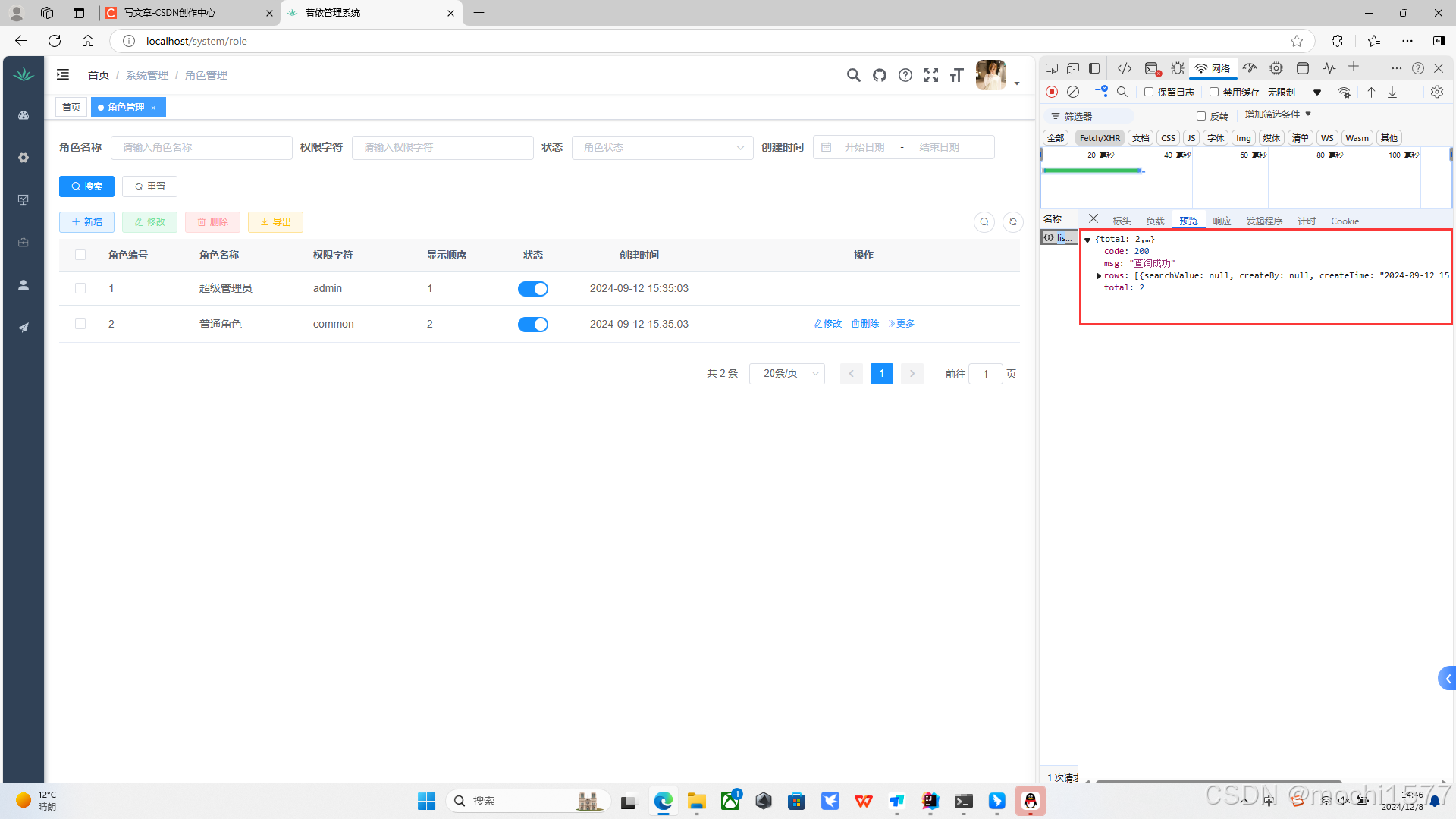
Task: Stop recording network log in DevTools
Action: pyautogui.click(x=1052, y=92)
